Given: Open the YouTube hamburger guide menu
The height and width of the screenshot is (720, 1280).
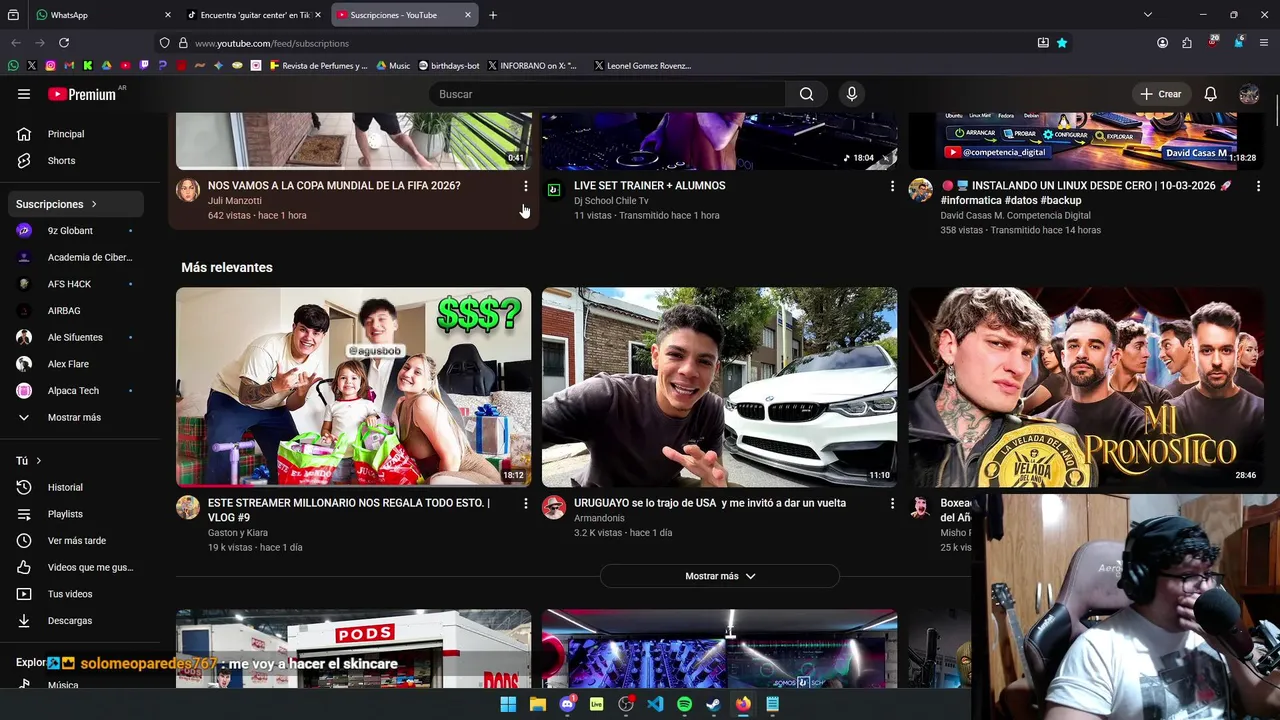Looking at the screenshot, I should [24, 94].
